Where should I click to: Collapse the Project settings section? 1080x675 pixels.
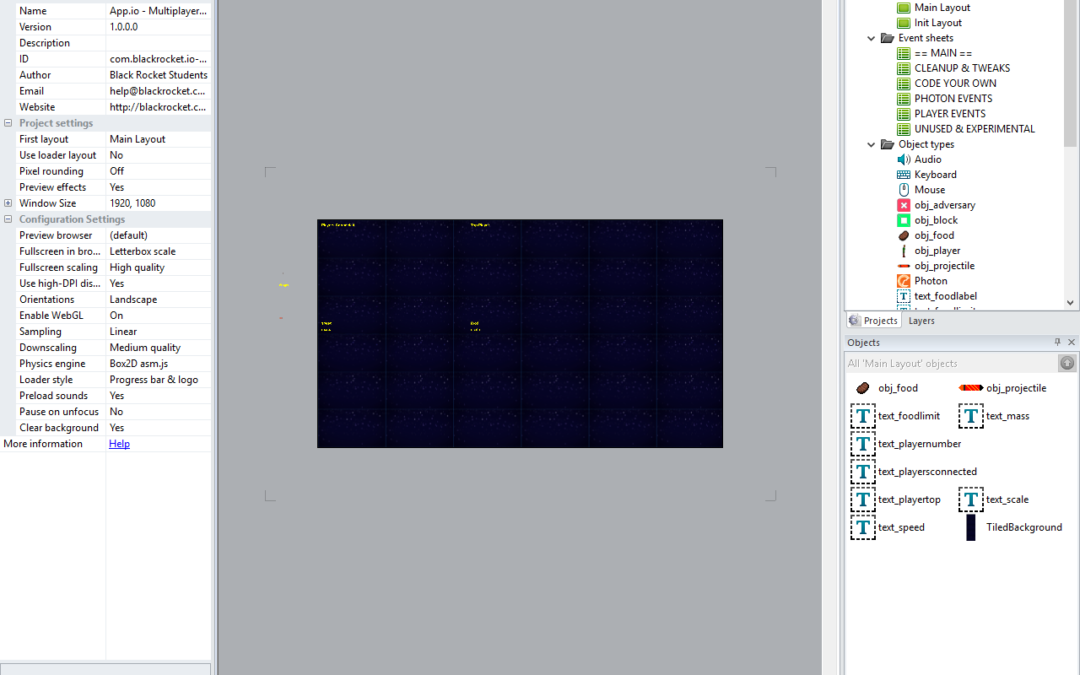(8, 123)
